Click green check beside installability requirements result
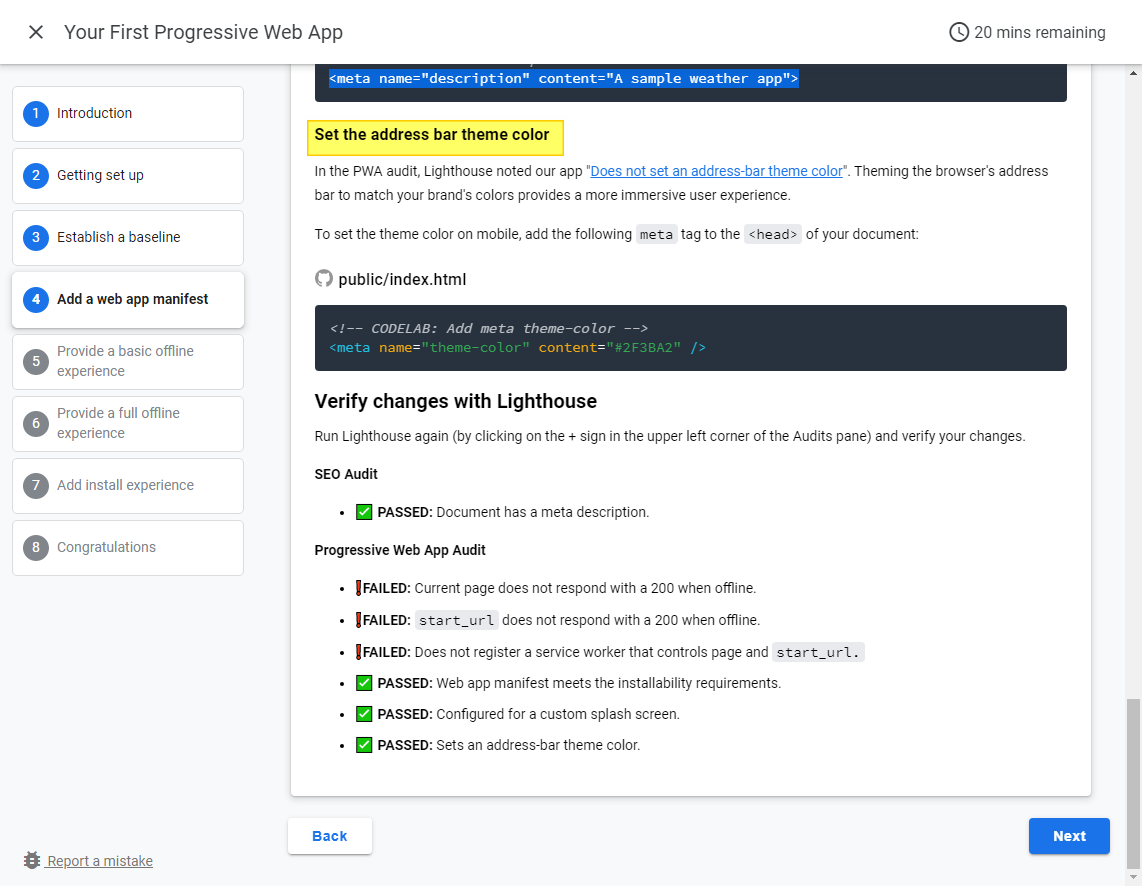 [364, 683]
